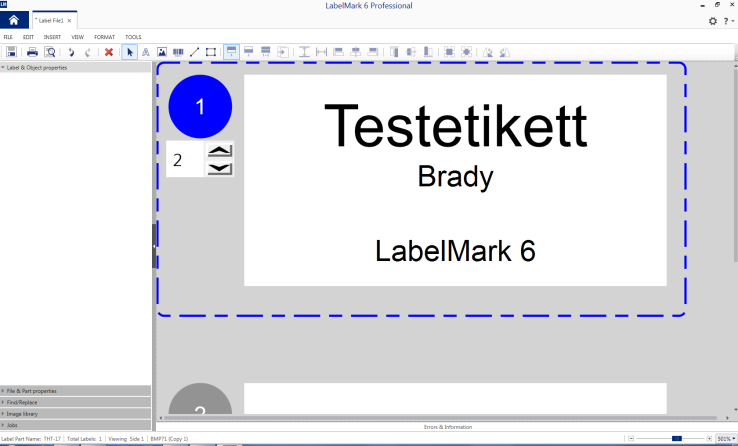
Task: Open the INSERT menu
Action: pyautogui.click(x=52, y=37)
